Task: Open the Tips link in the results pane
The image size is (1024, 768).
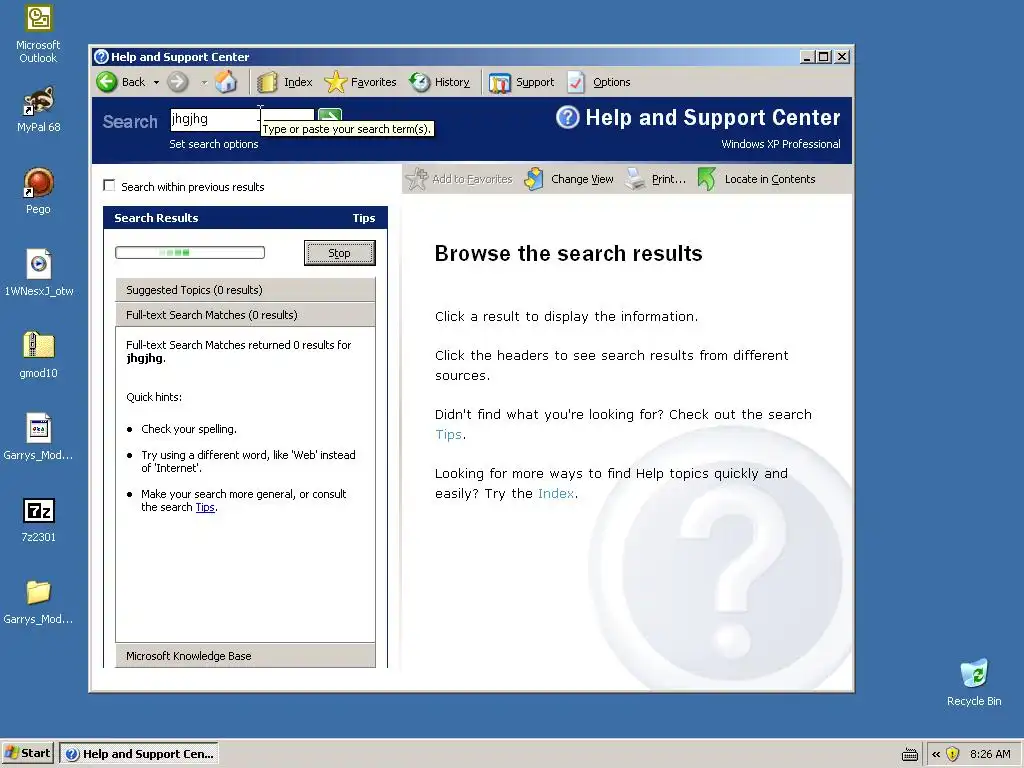Action: pos(449,434)
